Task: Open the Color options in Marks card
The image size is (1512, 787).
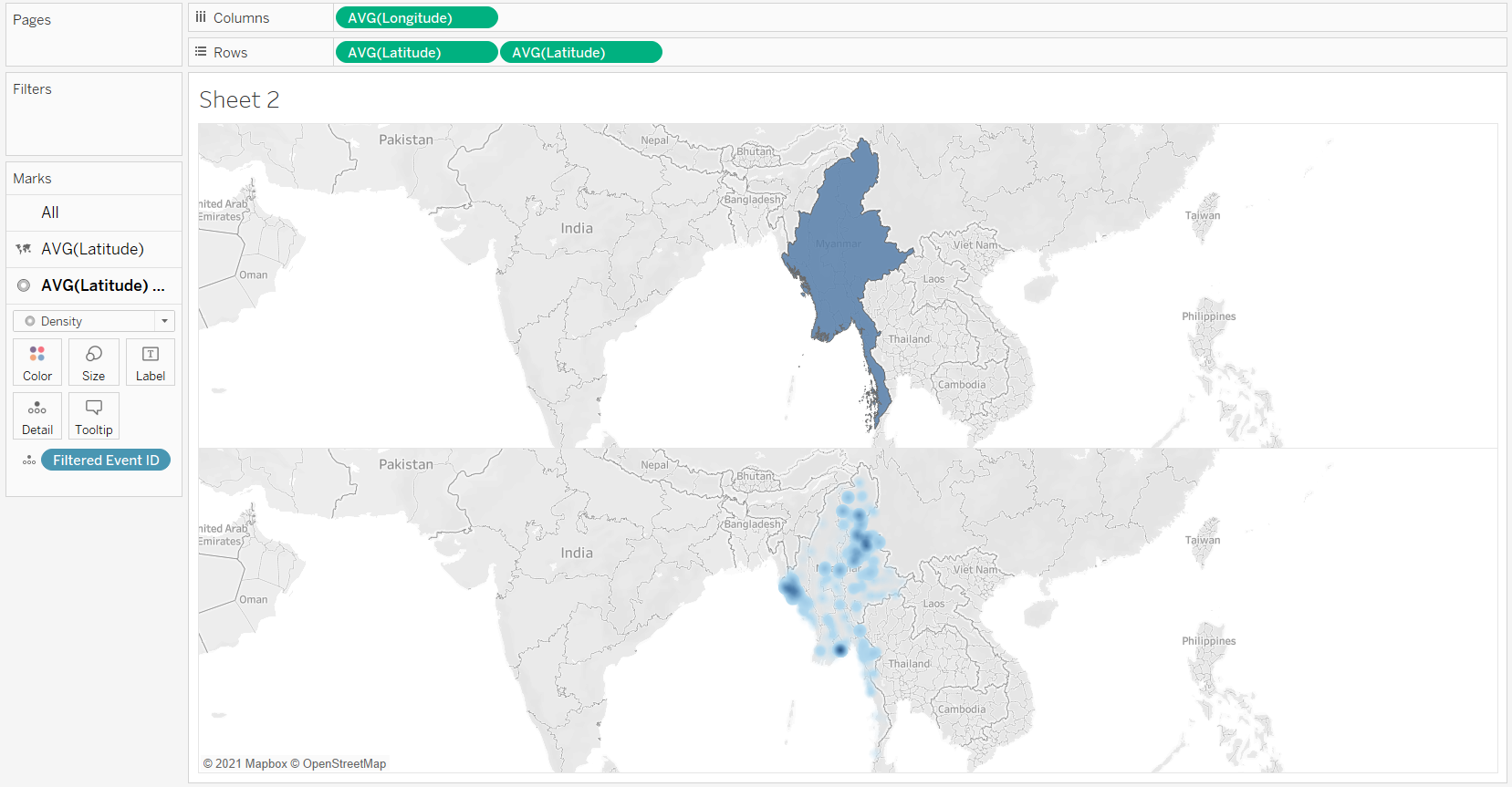Action: click(x=37, y=362)
